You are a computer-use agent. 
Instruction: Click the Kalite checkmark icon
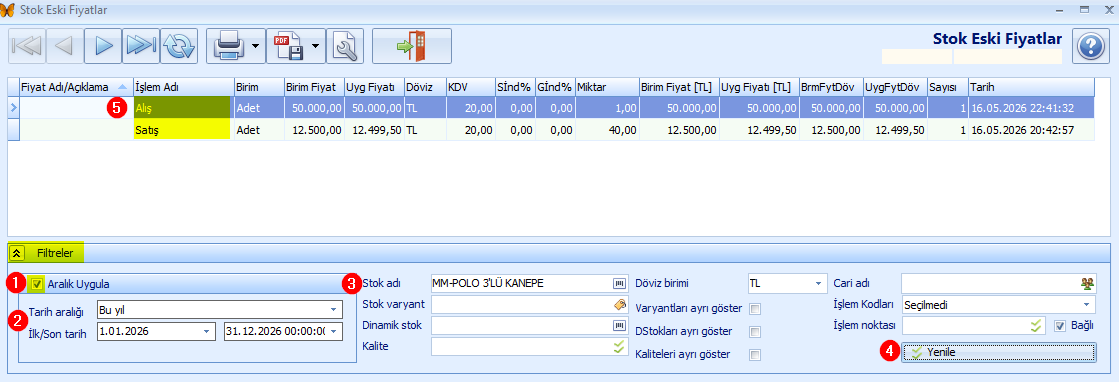[x=619, y=347]
